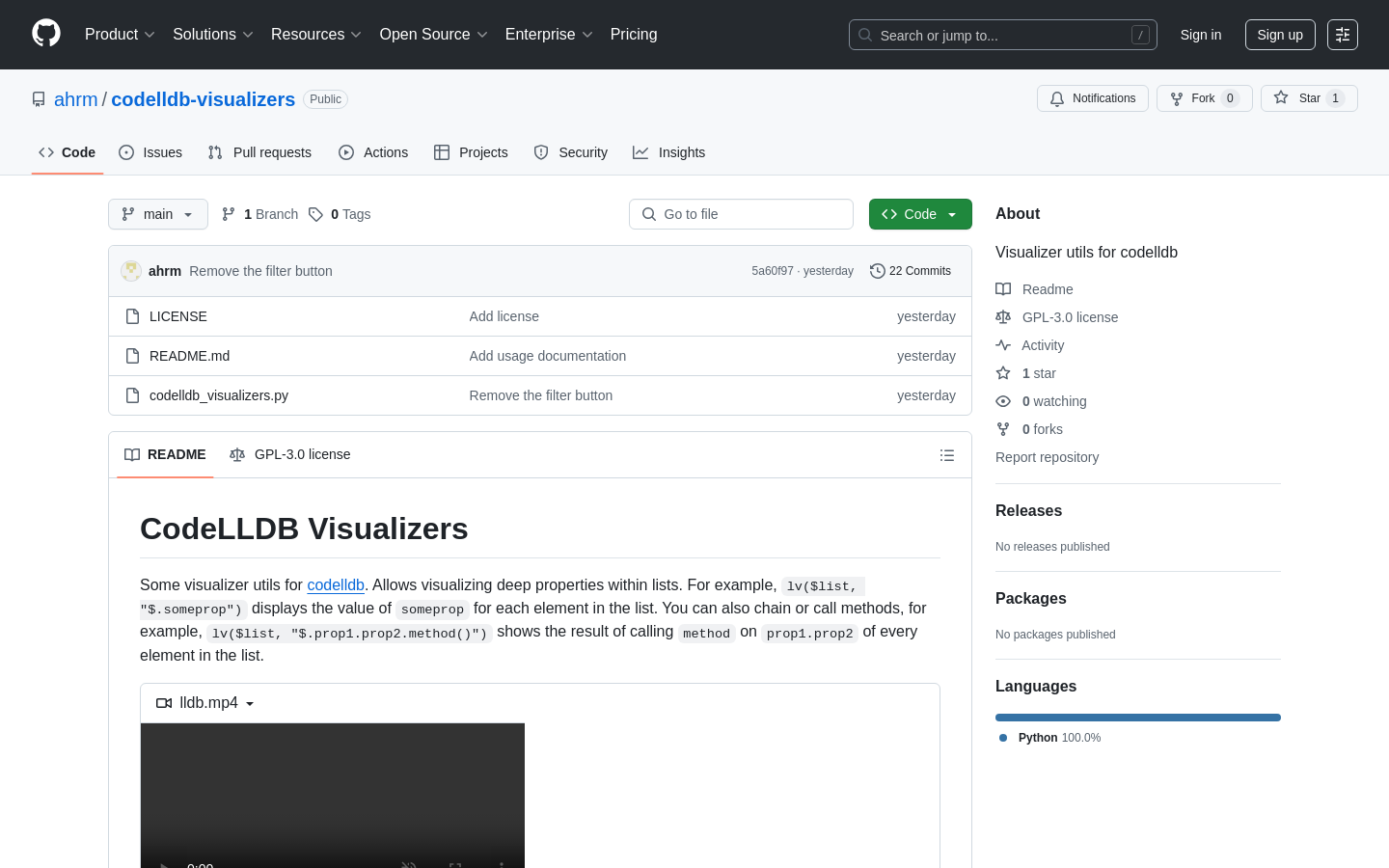Open the ahrm owner profile link
This screenshot has width=1389, height=868.
[76, 99]
